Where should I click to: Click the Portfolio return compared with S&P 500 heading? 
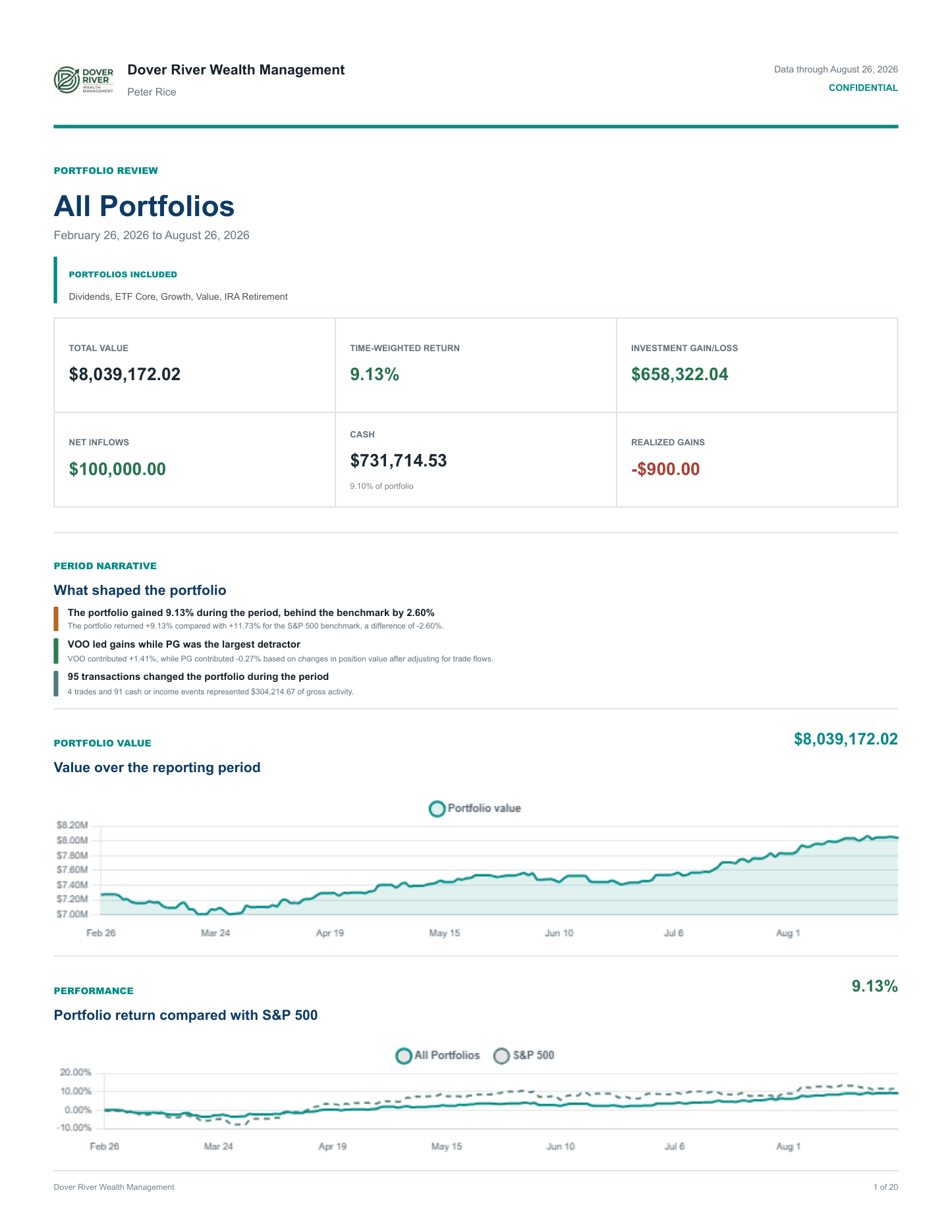click(186, 1015)
